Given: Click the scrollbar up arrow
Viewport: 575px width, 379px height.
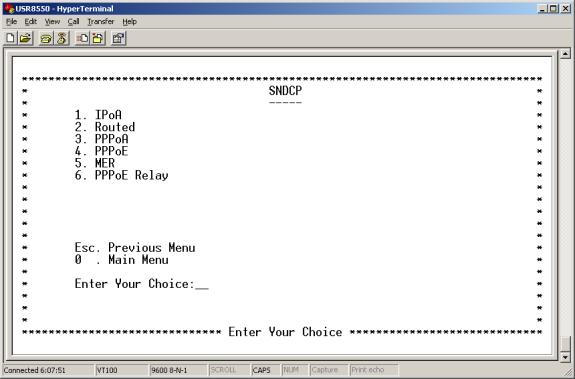Looking at the screenshot, I should [x=565, y=54].
